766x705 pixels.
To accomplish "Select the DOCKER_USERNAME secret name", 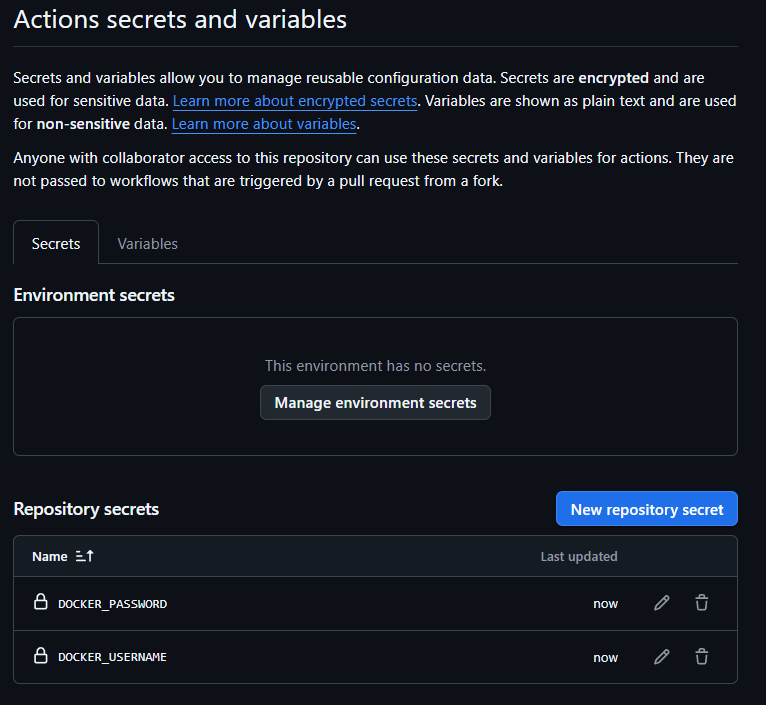I will 112,657.
